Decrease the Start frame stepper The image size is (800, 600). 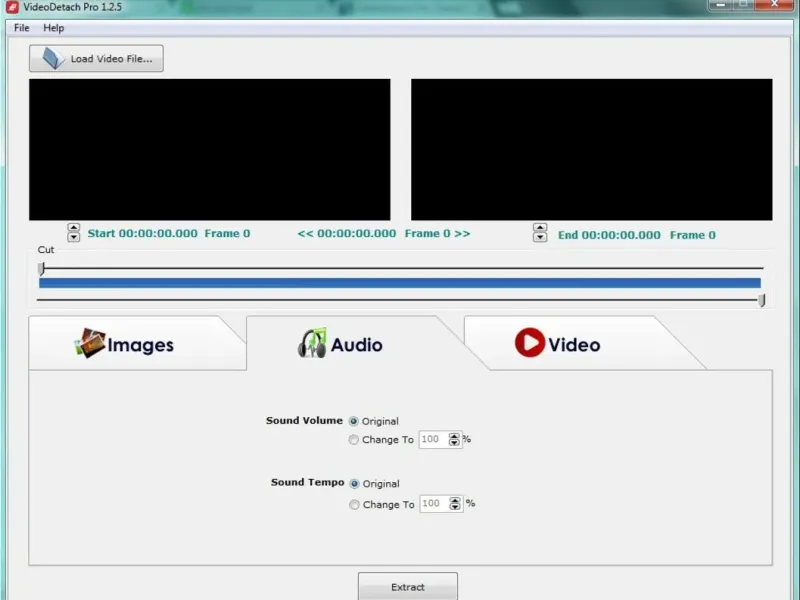pos(73,237)
